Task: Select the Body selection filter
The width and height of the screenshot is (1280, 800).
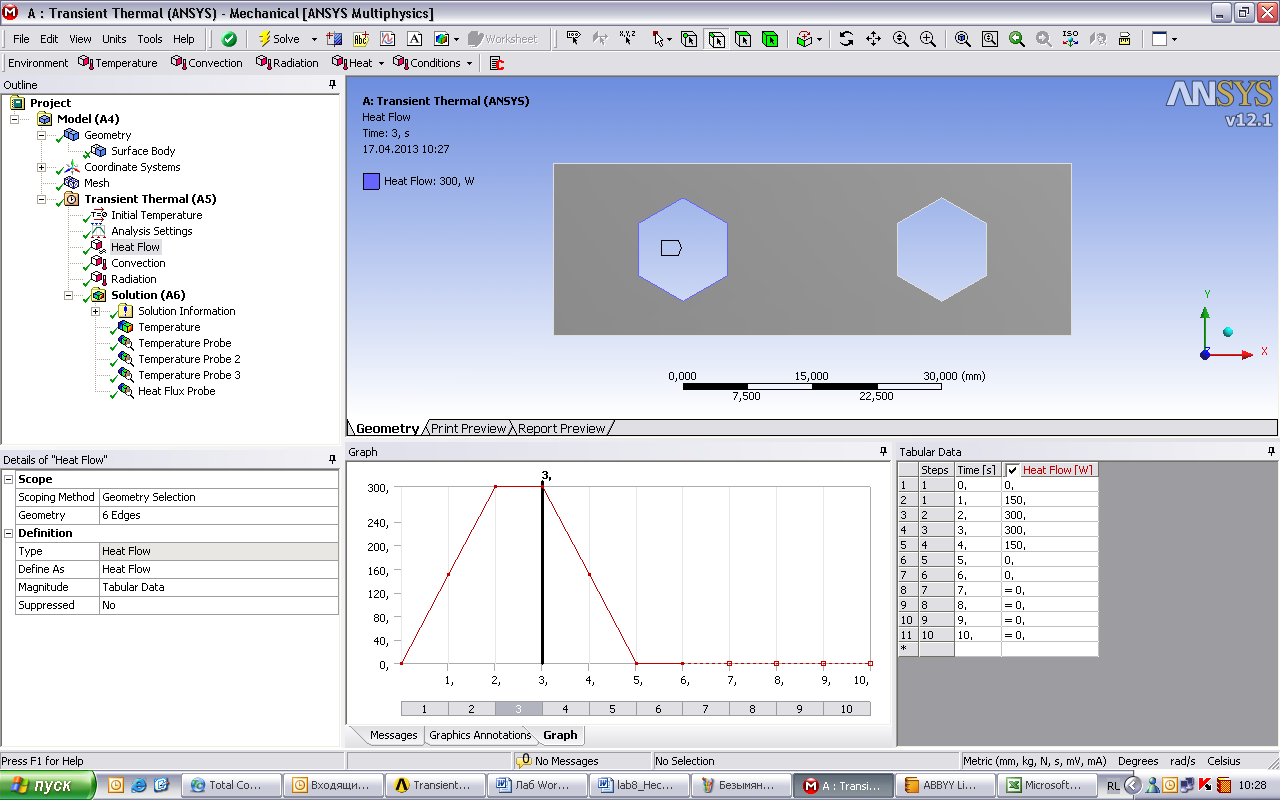Action: click(770, 39)
